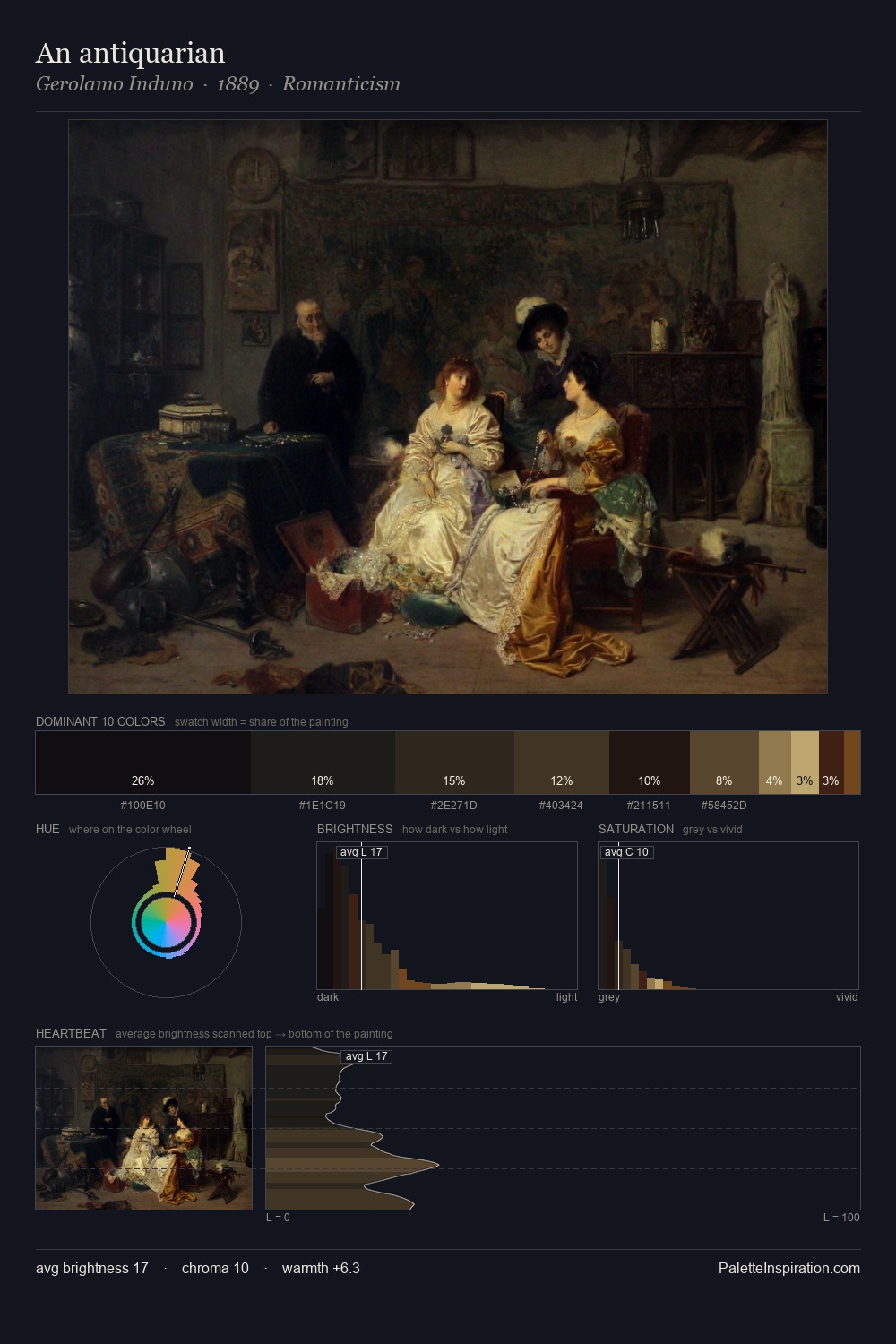Select the 12% brown swatch
This screenshot has height=1344, width=896.
click(562, 762)
